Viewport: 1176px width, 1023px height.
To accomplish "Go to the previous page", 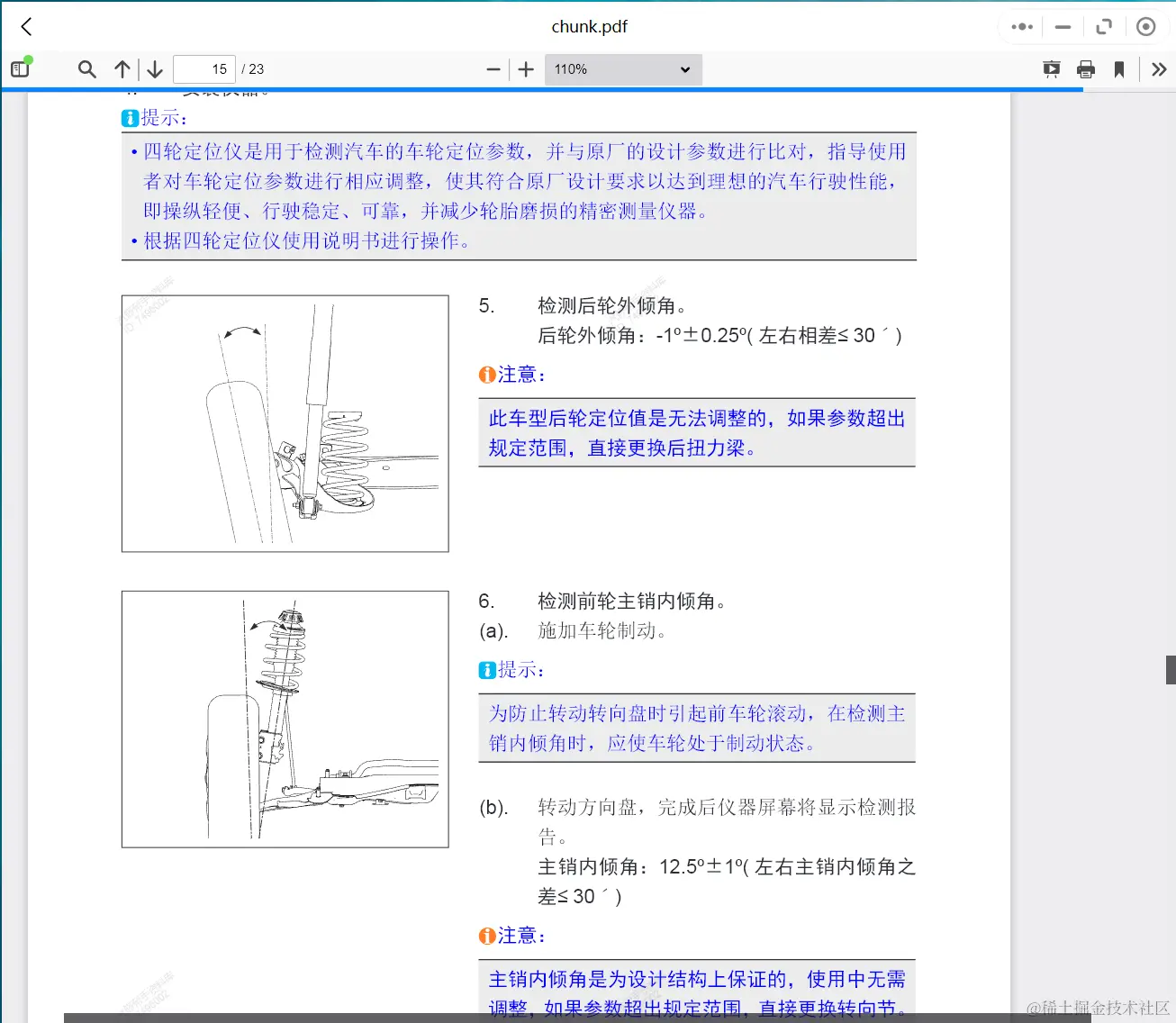I will (122, 68).
